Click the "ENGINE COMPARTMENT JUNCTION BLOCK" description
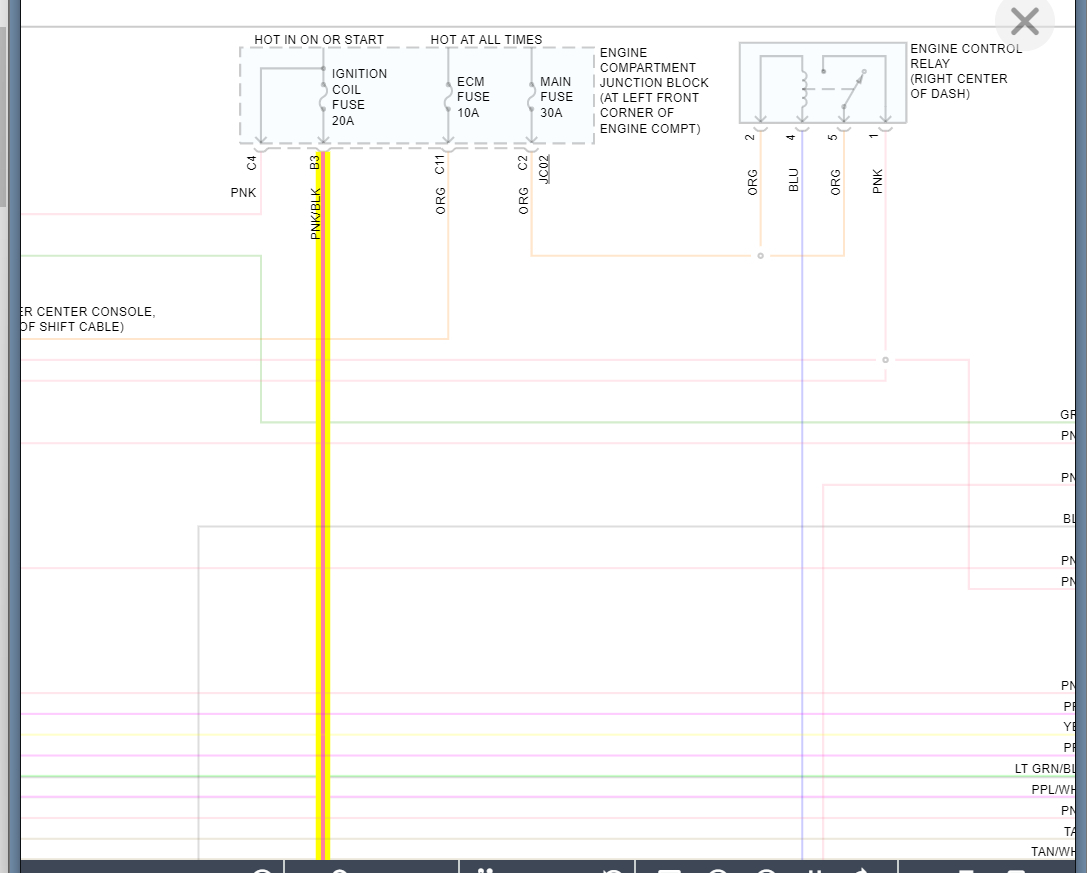Image resolution: width=1087 pixels, height=873 pixels. 654,90
